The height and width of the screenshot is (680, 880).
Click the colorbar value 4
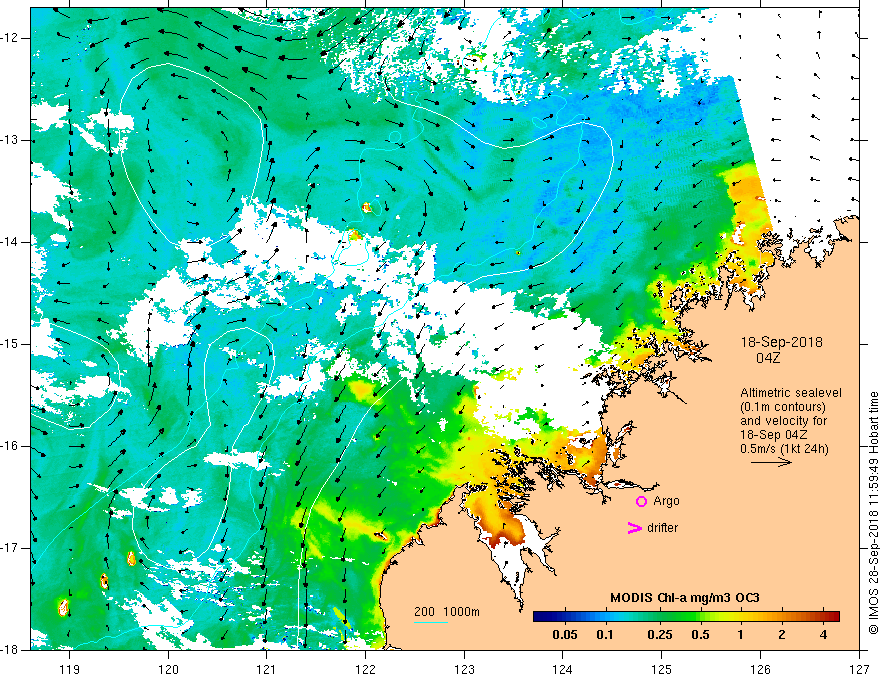point(823,635)
